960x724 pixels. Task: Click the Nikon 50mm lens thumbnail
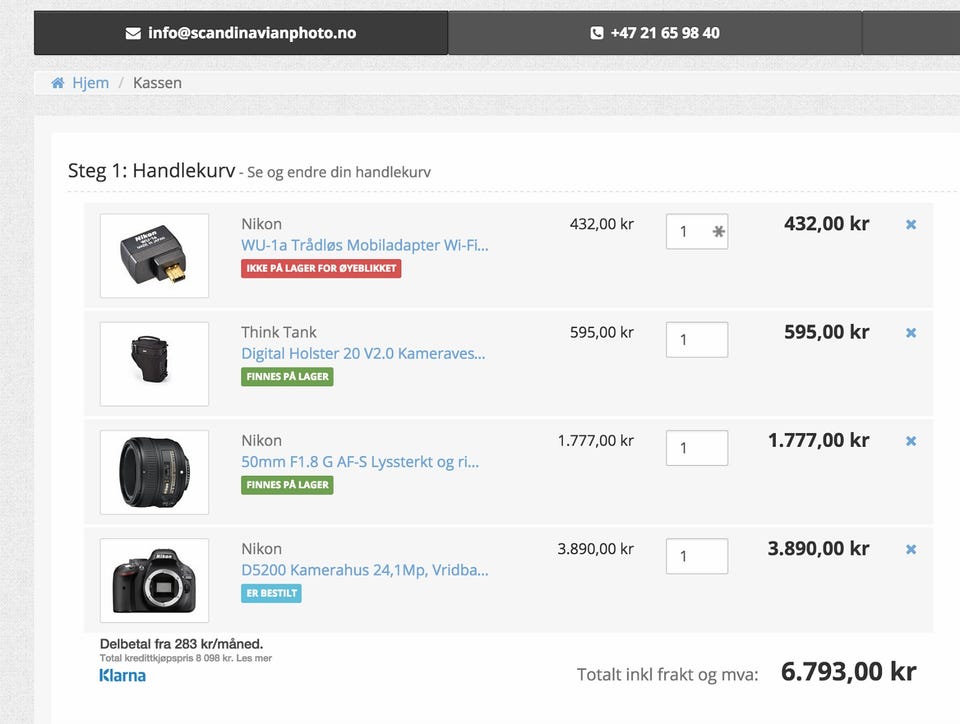(154, 472)
